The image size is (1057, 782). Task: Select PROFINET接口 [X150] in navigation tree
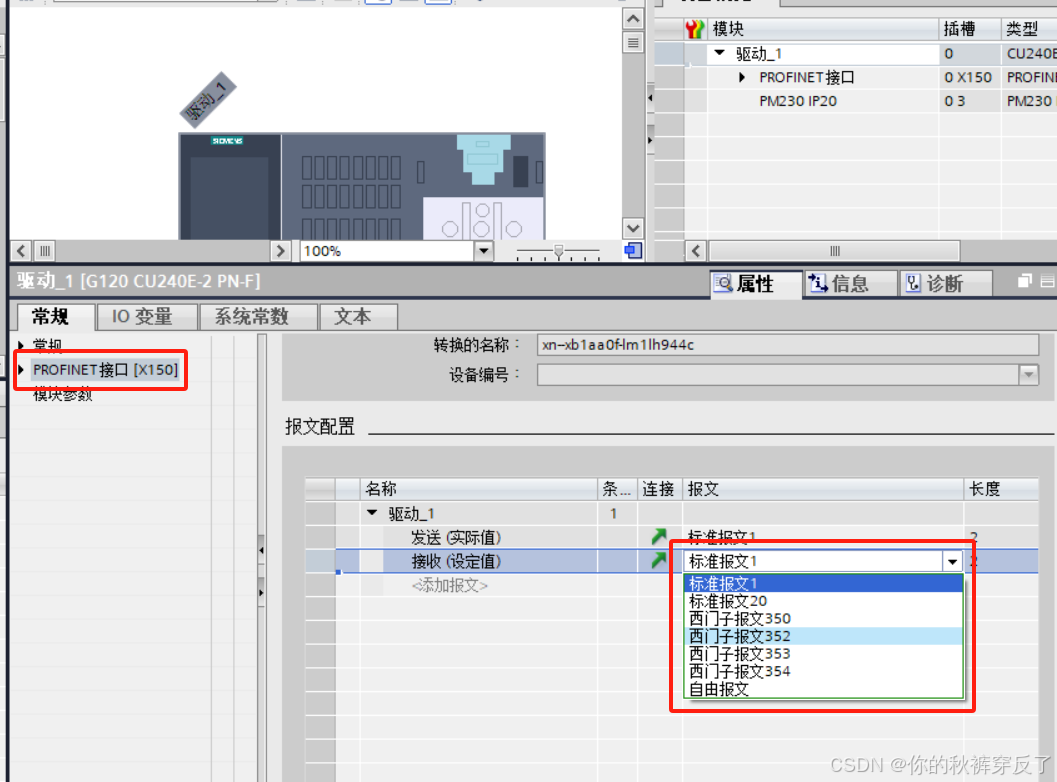click(x=106, y=369)
